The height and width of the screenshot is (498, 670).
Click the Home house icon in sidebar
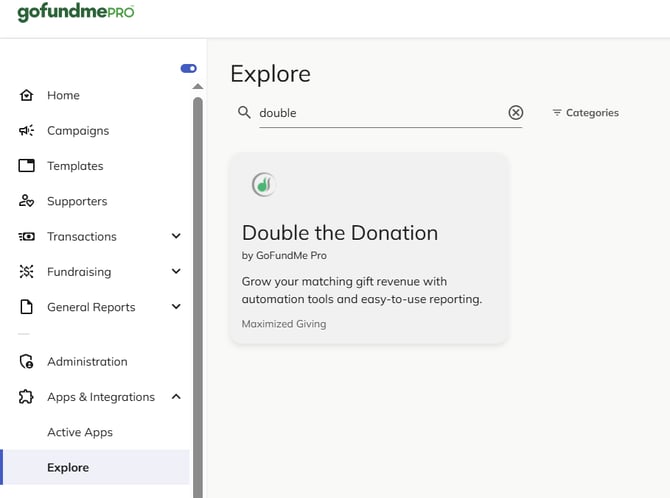(x=27, y=95)
